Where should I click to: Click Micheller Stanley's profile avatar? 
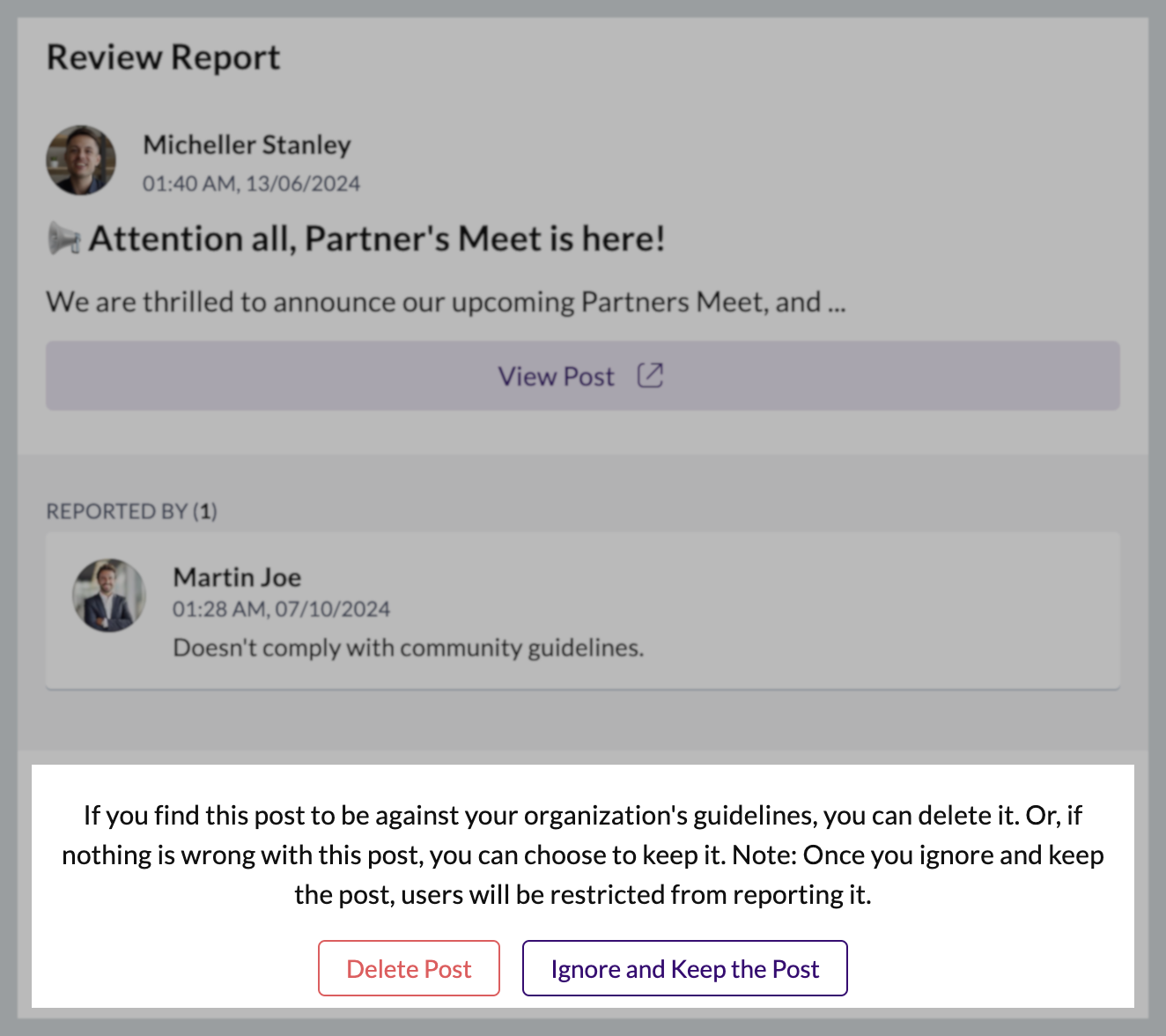tap(81, 159)
